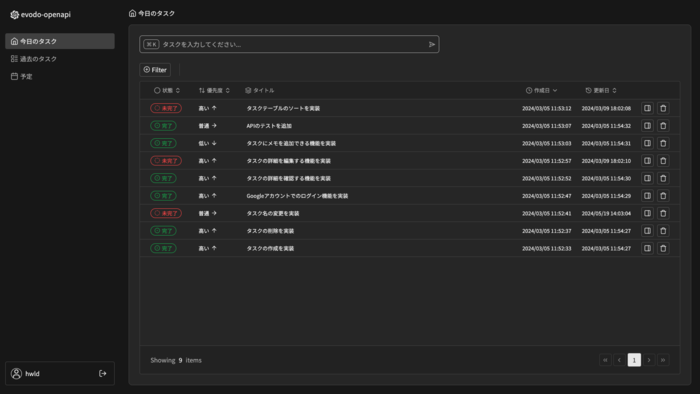Click trash icon on APIのテストを追加 row
700x394 pixels.
point(663,126)
